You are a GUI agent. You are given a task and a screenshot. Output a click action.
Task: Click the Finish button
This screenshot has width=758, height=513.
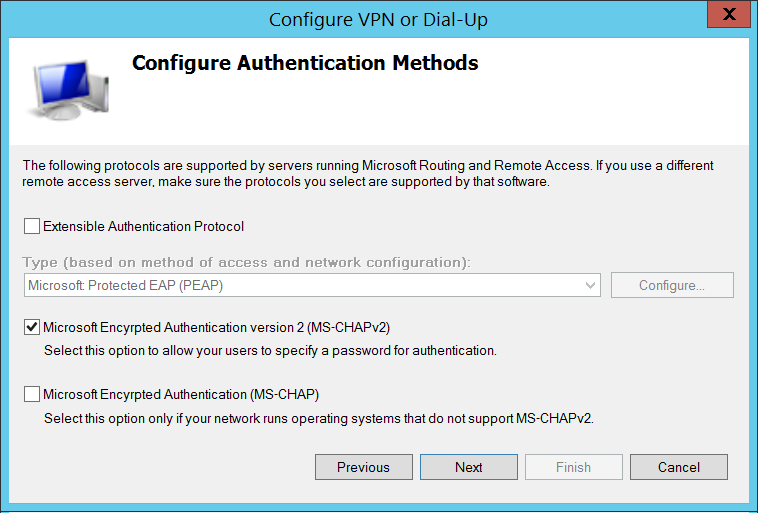573,467
